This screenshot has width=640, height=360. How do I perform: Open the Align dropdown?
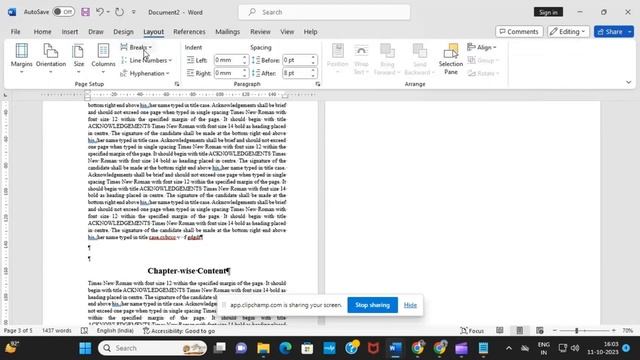pyautogui.click(x=482, y=47)
